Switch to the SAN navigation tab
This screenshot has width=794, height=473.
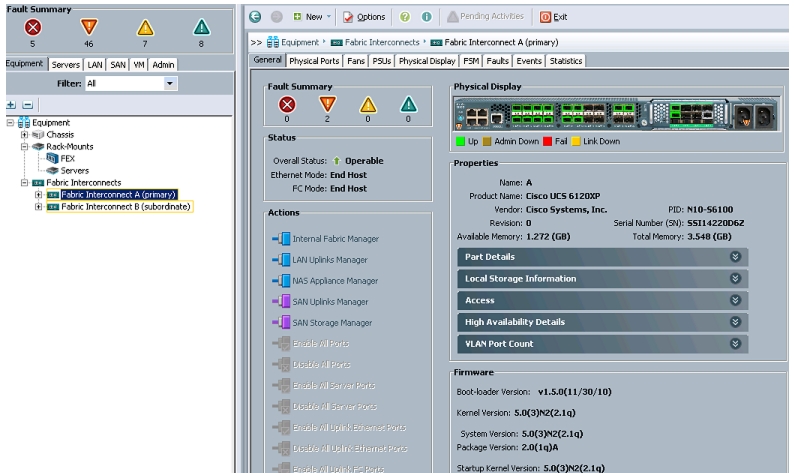click(x=118, y=64)
